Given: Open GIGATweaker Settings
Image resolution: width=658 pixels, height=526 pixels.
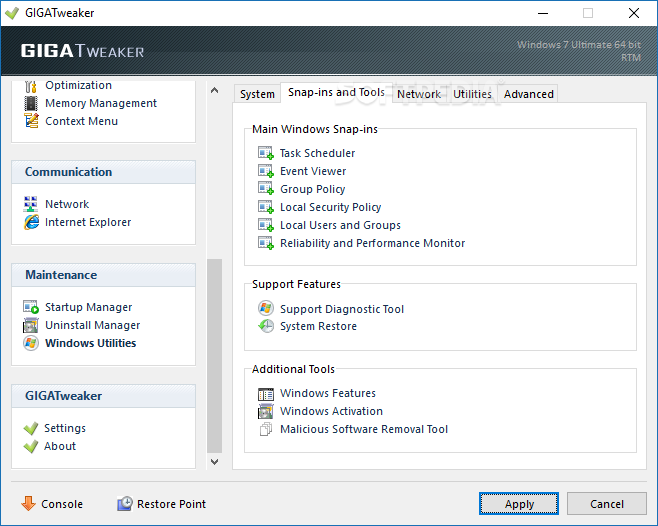Looking at the screenshot, I should (x=65, y=428).
